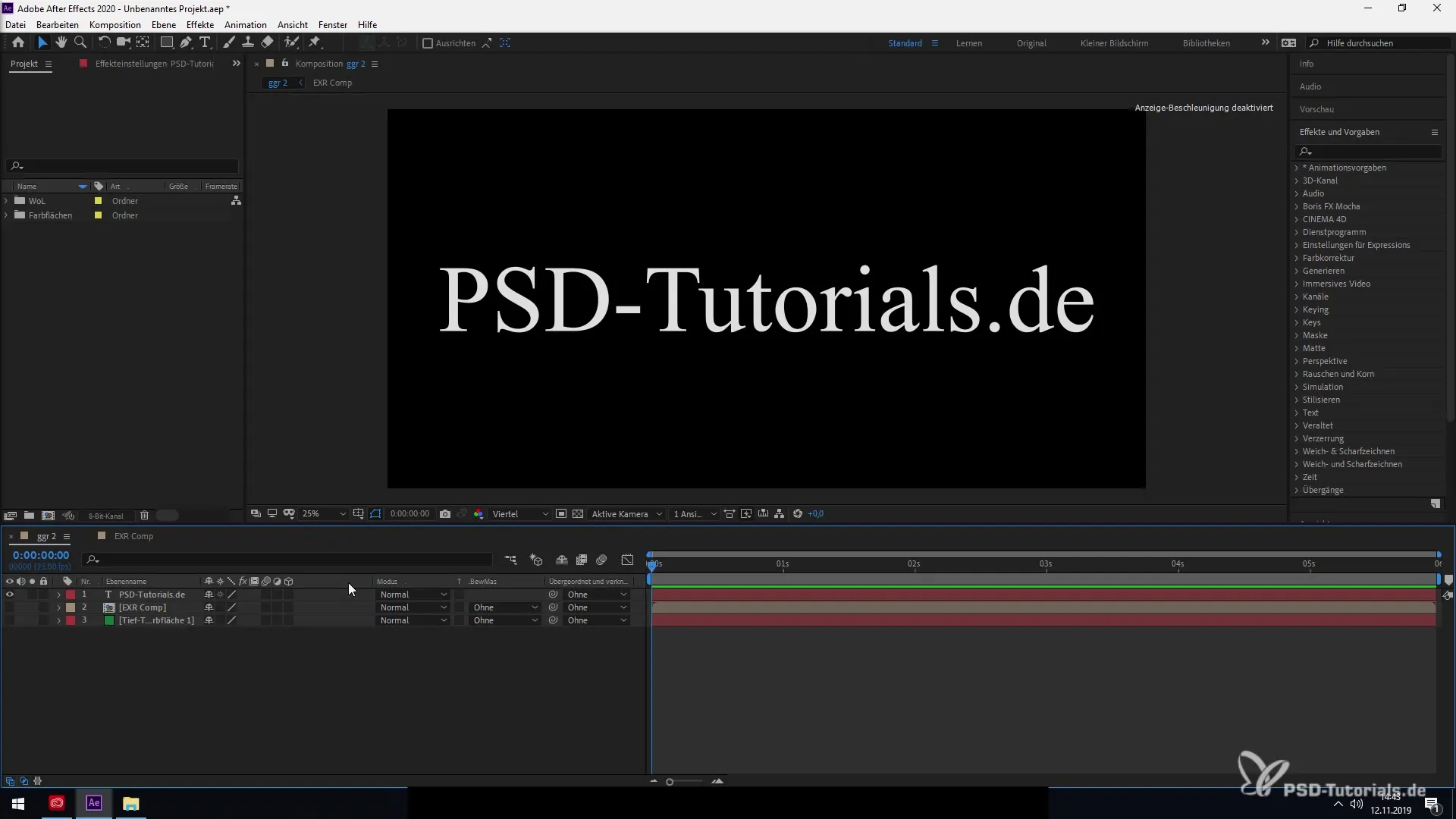Image resolution: width=1456 pixels, height=819 pixels.
Task: Open the Komposition menu
Action: pyautogui.click(x=115, y=24)
